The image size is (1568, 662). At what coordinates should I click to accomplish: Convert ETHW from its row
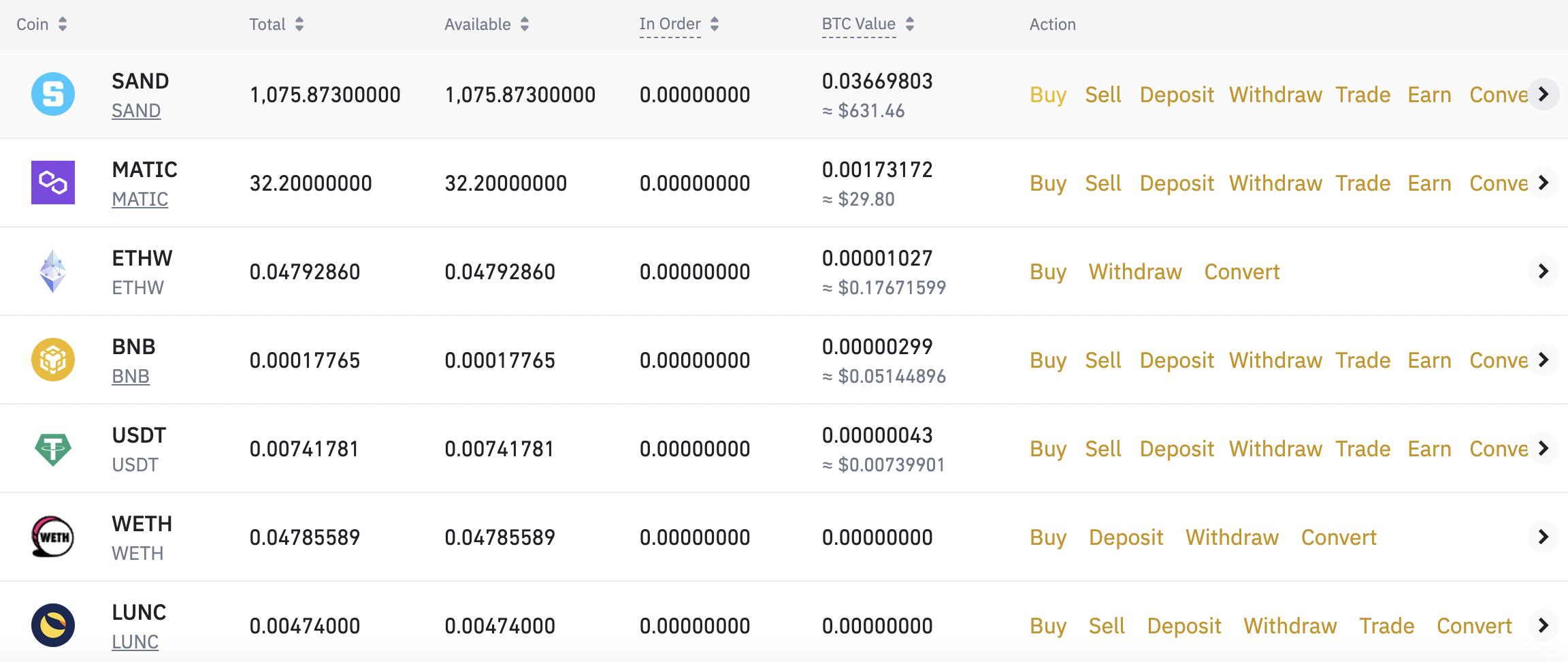tap(1242, 272)
